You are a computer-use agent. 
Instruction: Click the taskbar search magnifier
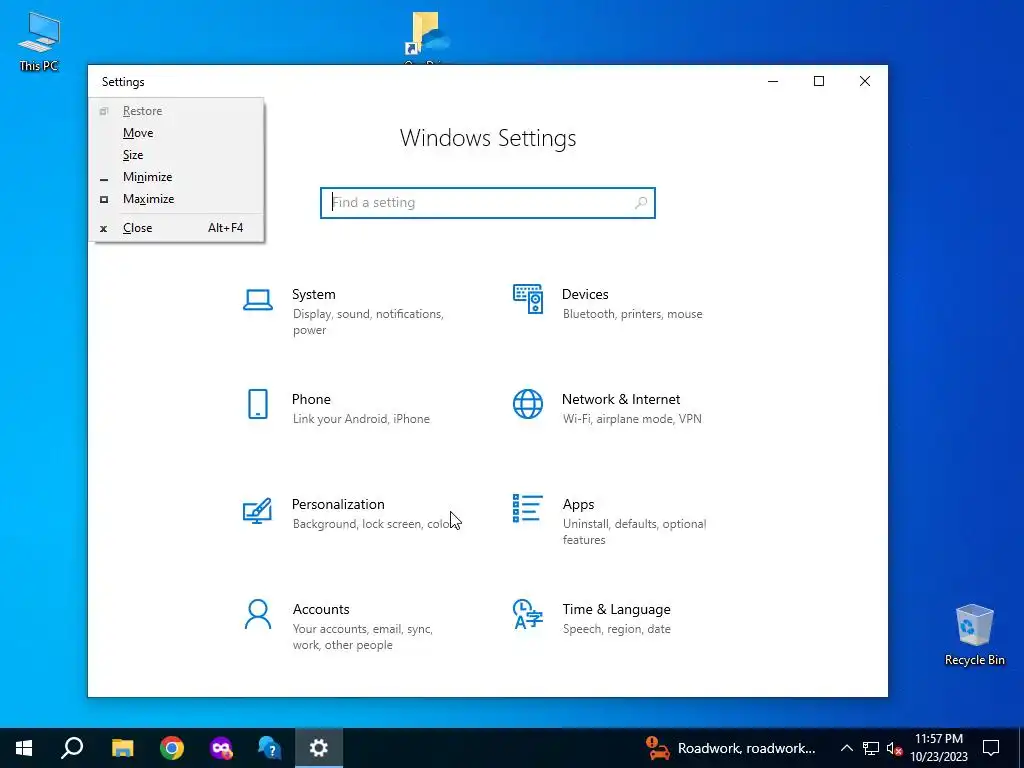72,748
